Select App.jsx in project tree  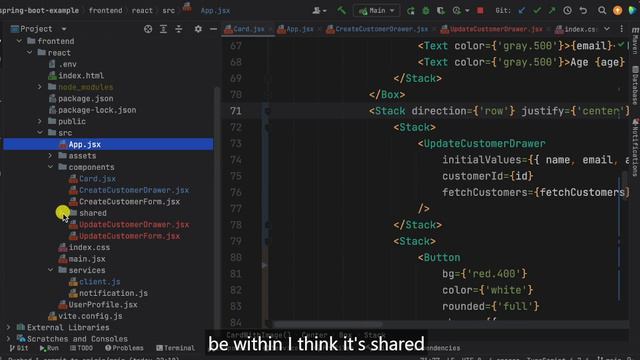pyautogui.click(x=108, y=144)
